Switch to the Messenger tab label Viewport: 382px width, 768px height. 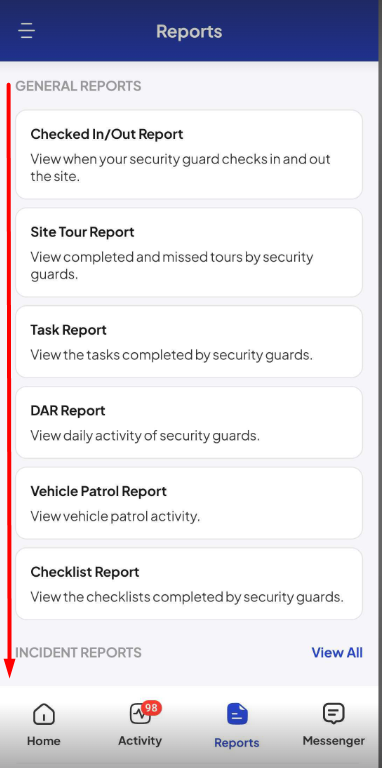pos(334,741)
